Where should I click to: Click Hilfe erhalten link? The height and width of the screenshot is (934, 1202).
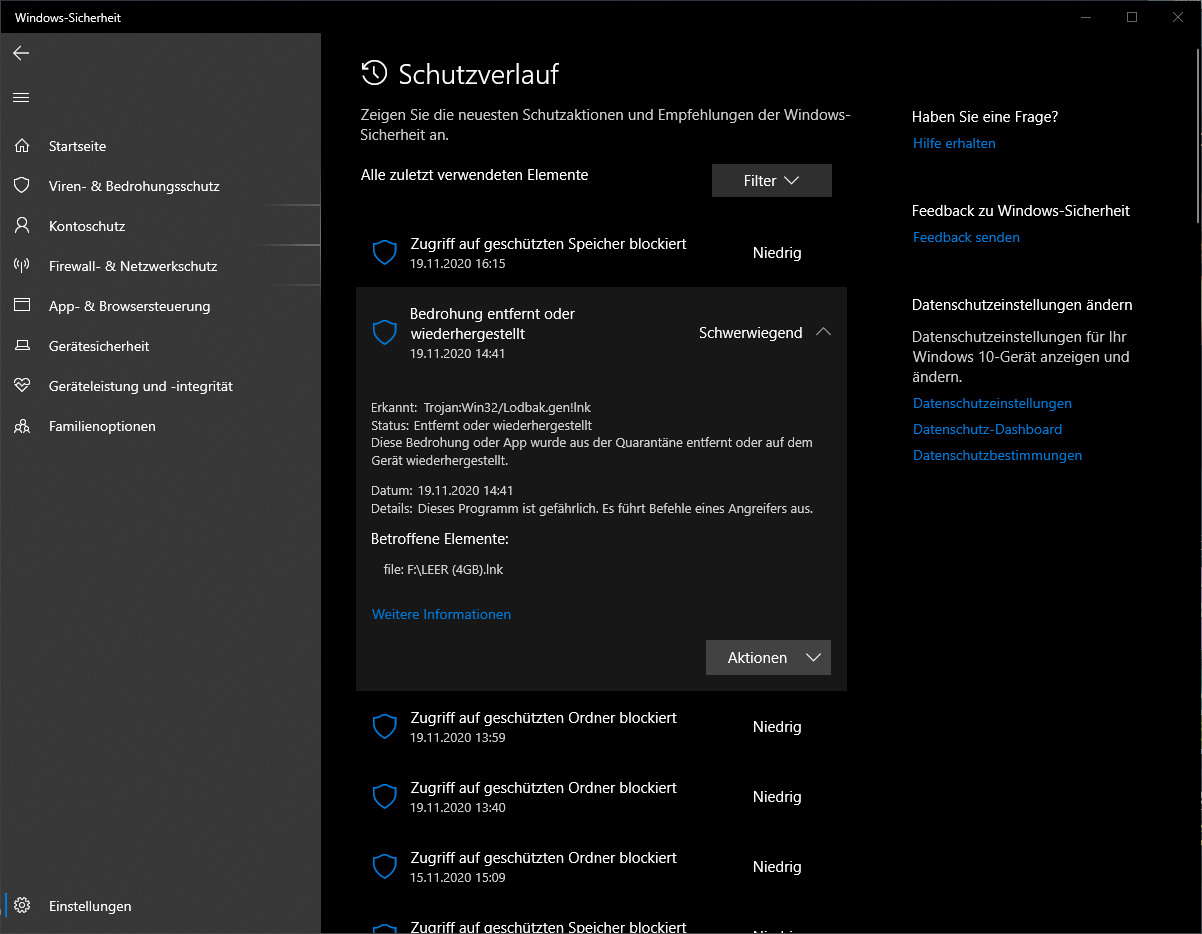[954, 143]
